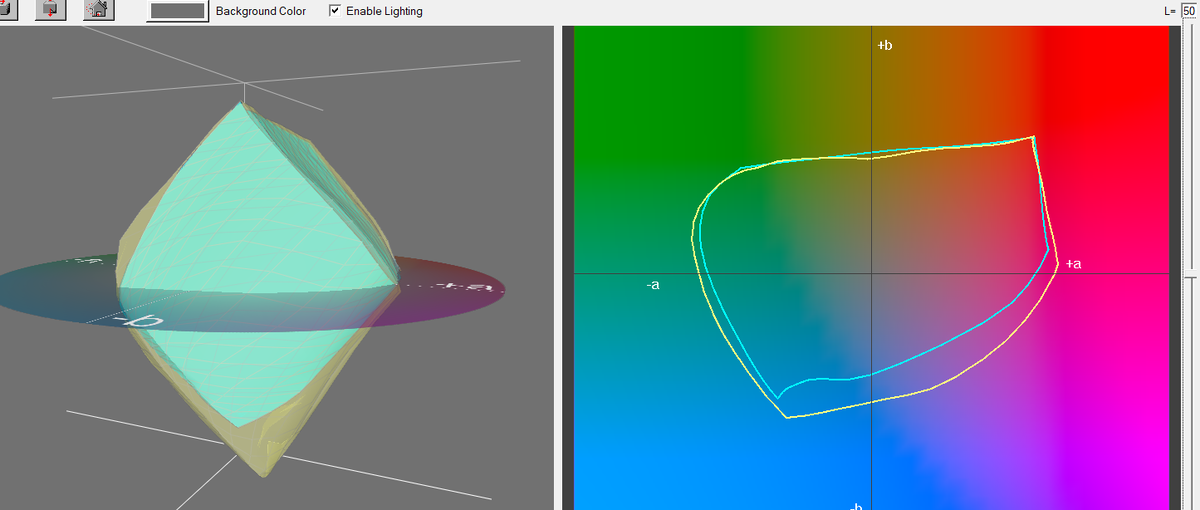Open the Background Color swatch
The height and width of the screenshot is (510, 1200).
tap(178, 11)
